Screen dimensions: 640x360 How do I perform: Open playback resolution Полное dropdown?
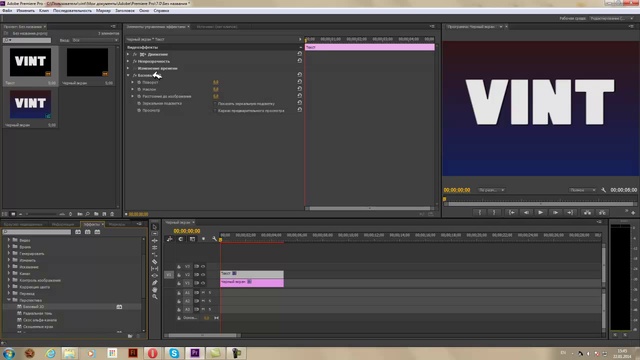582,190
